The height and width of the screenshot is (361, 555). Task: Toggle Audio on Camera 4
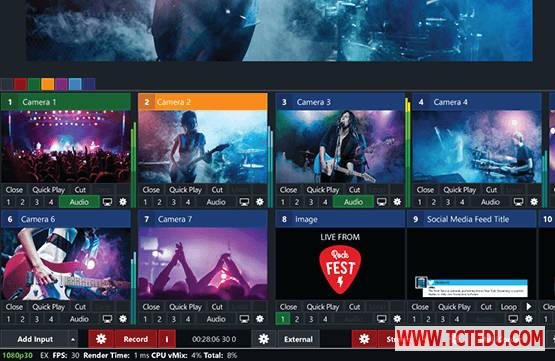(x=490, y=202)
